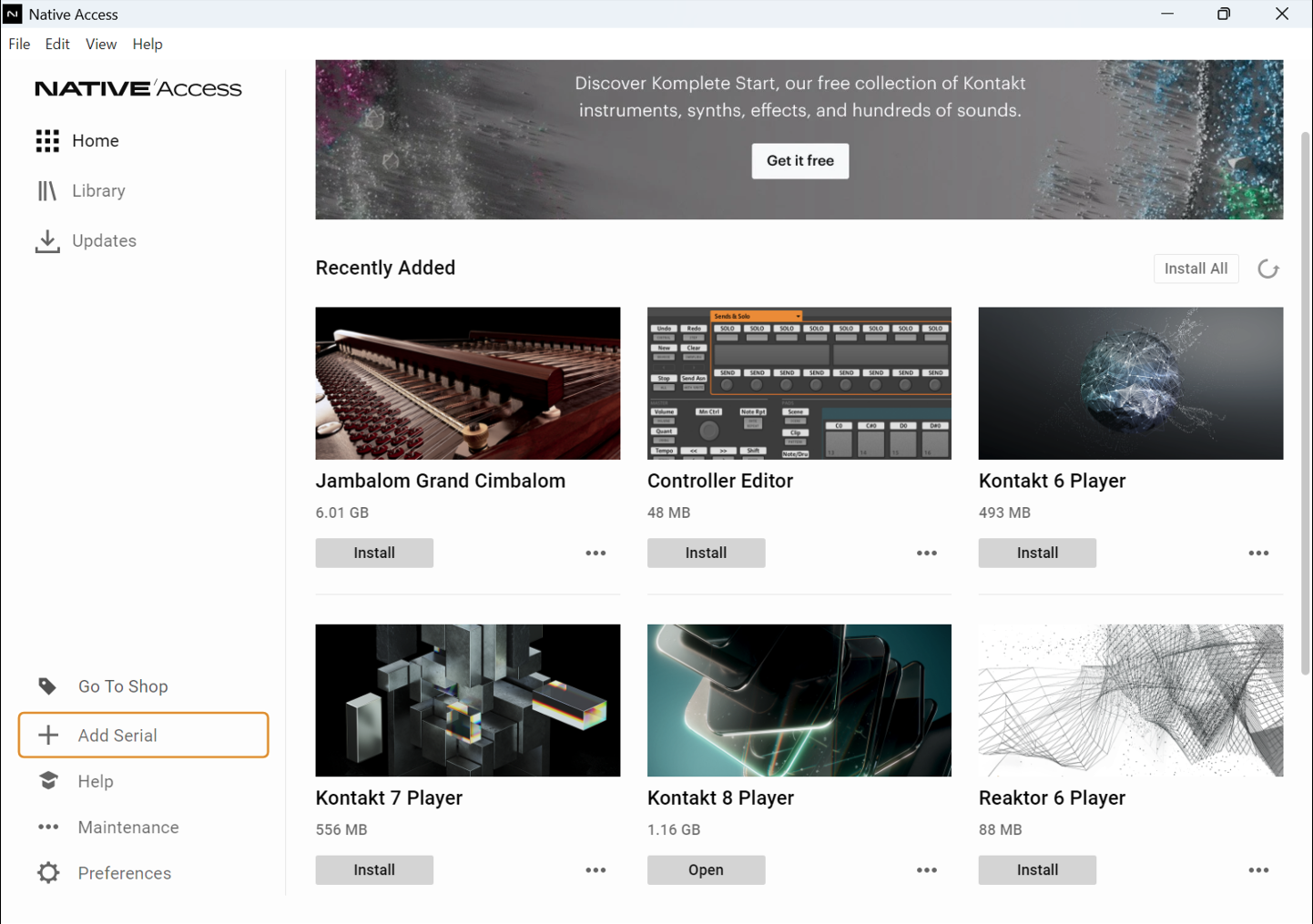Open the Help menu in menu bar
This screenshot has height=924, width=1313.
(148, 44)
